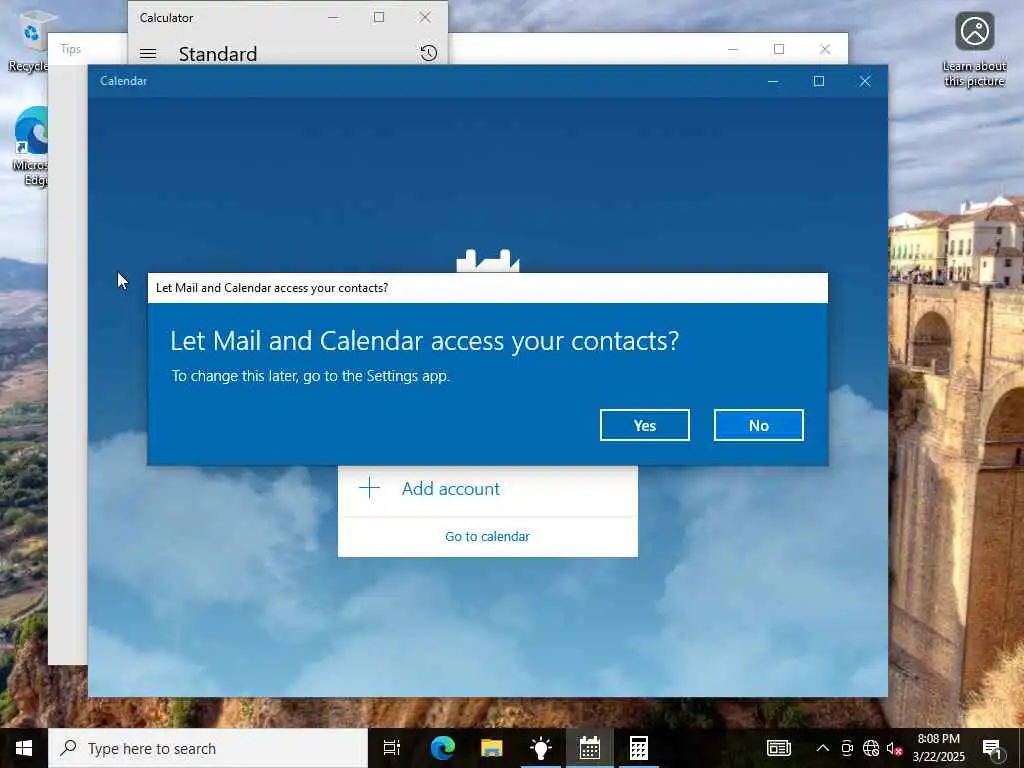Switch to Calculator app in taskbar
Image resolution: width=1024 pixels, height=768 pixels.
tap(639, 748)
